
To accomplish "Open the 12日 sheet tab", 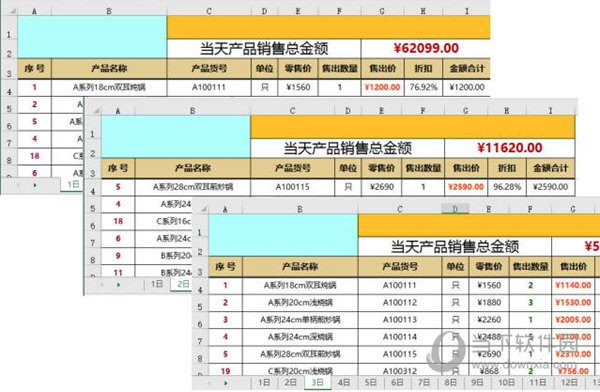I will 569,382.
